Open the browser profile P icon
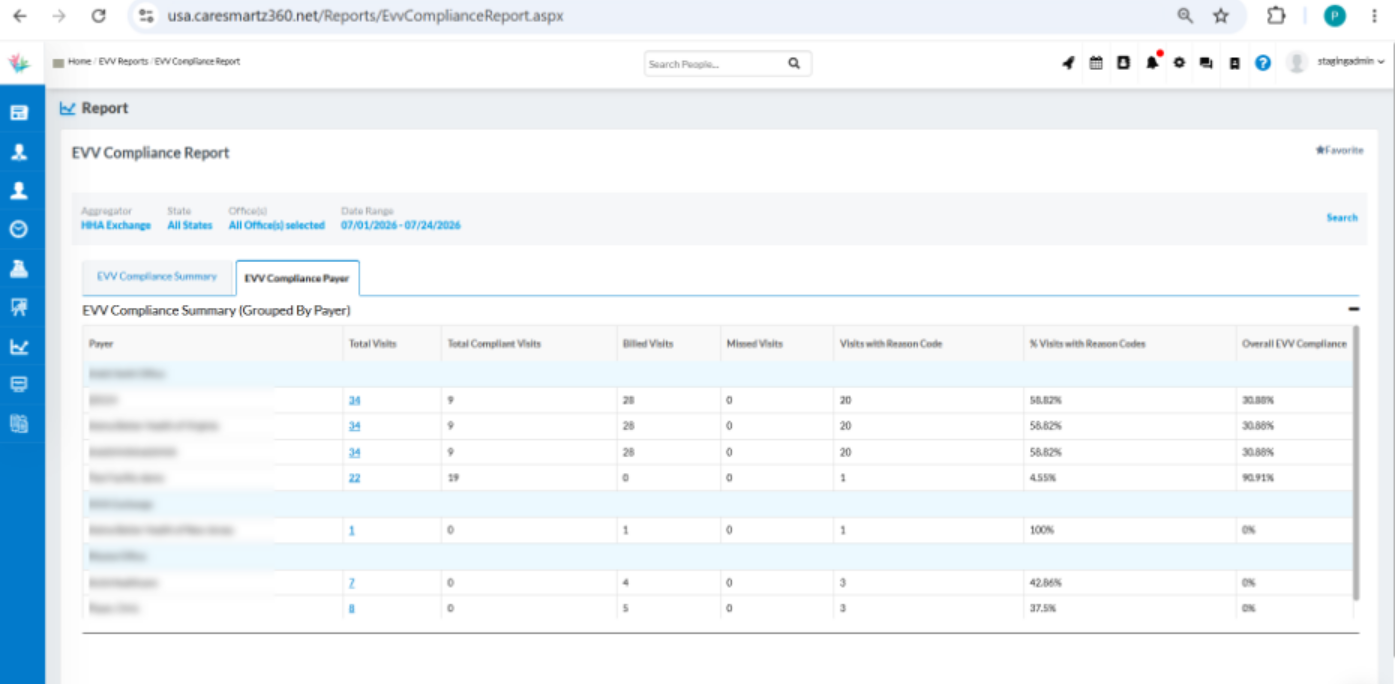 coord(1334,16)
